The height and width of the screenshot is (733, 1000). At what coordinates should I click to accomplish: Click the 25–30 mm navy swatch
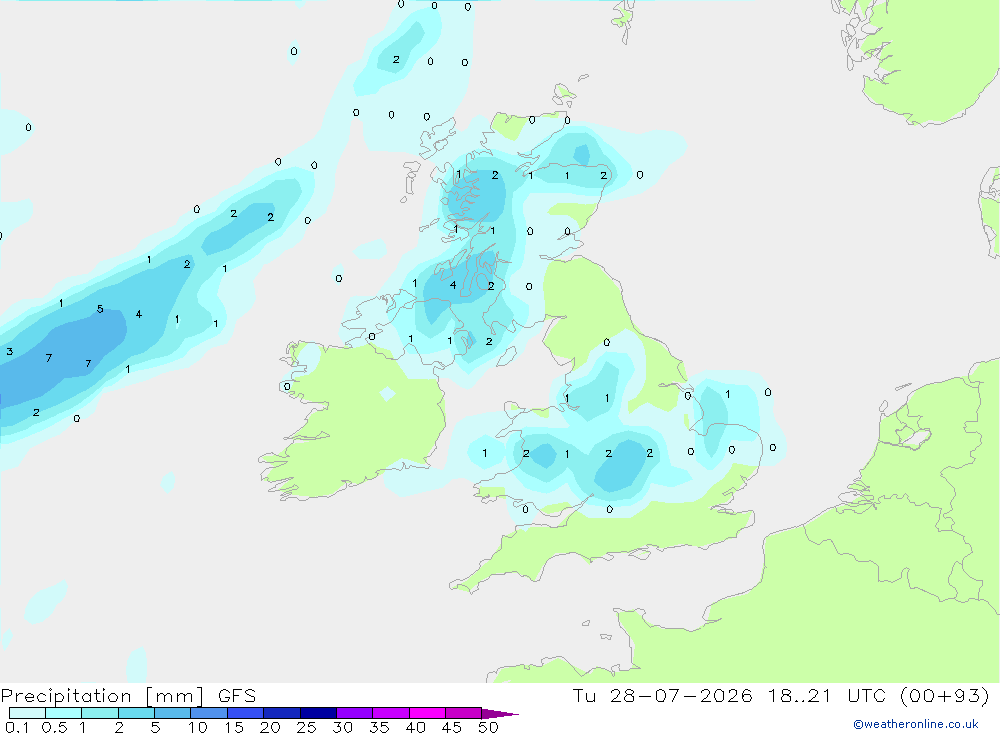tap(318, 713)
